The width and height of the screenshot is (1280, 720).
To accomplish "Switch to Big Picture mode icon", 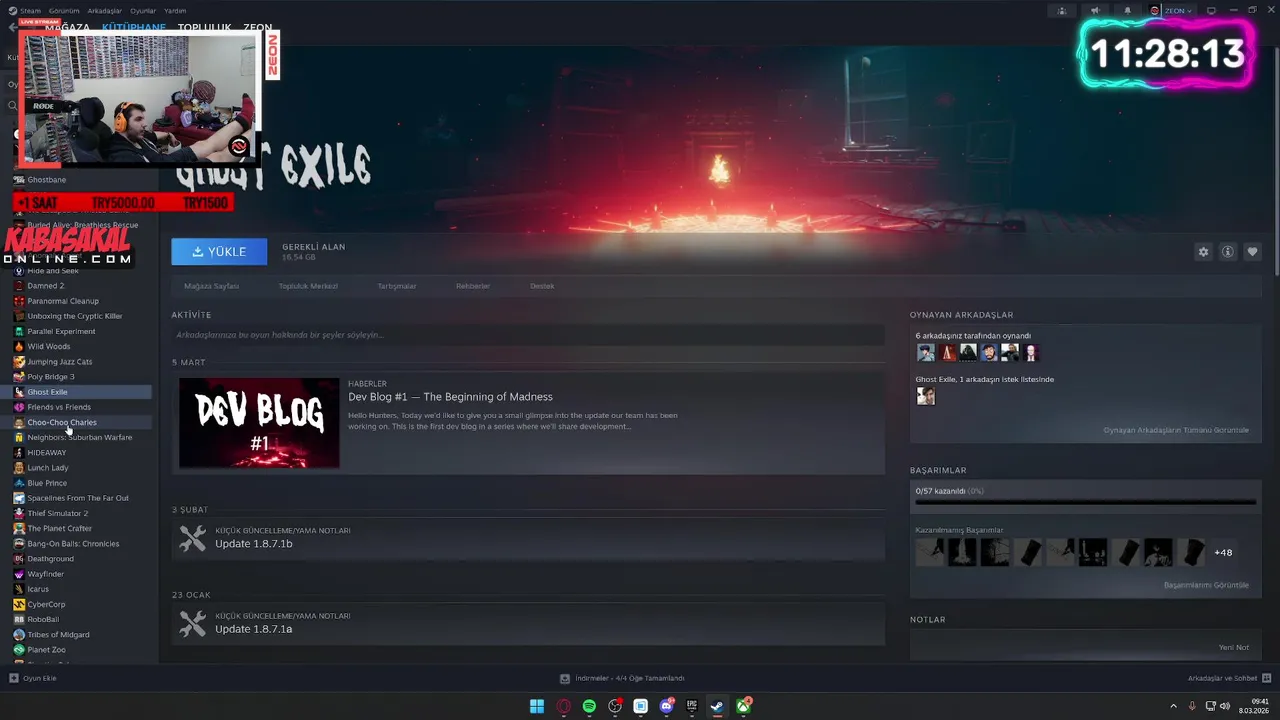I will click(1211, 10).
